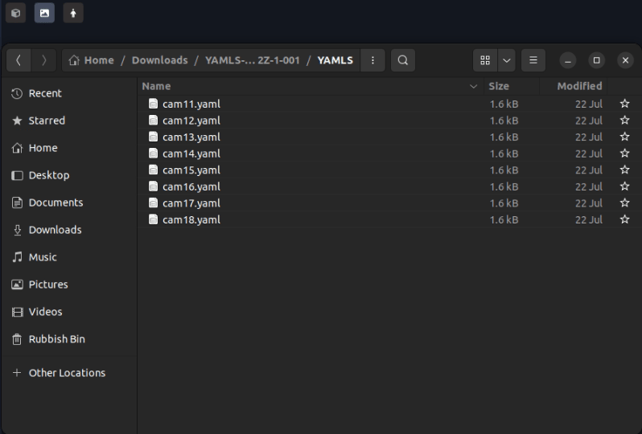Click the file icon of cam11.yaml

pos(153,104)
